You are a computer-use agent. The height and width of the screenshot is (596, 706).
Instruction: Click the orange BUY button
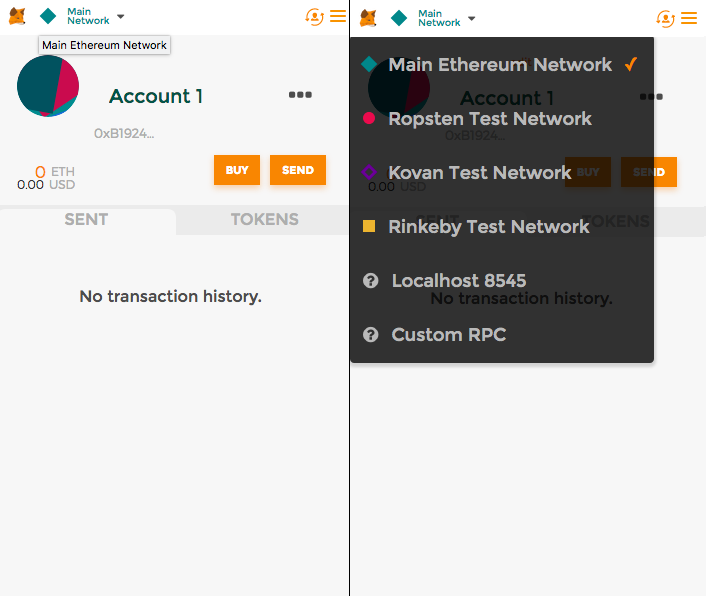[x=237, y=170]
